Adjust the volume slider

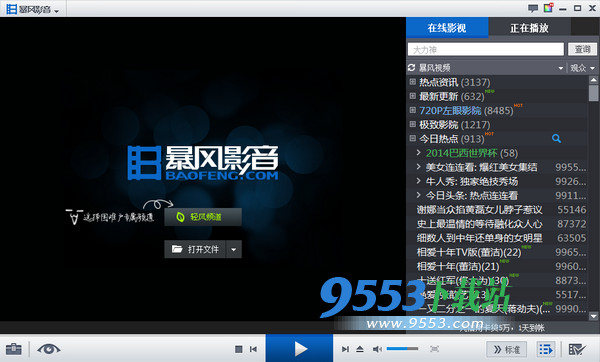(x=402, y=349)
